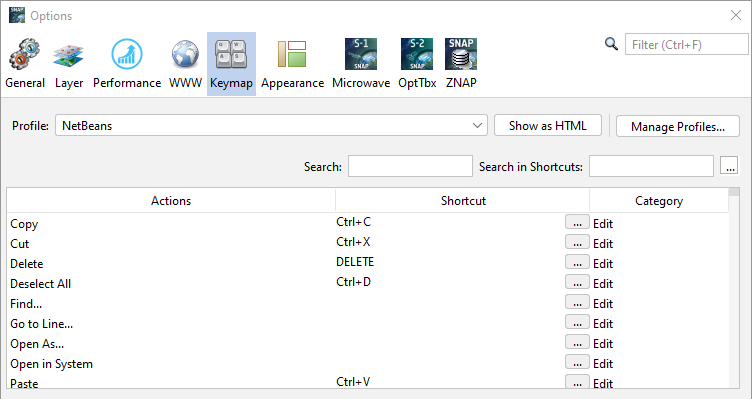Open the Layer options category

69,64
